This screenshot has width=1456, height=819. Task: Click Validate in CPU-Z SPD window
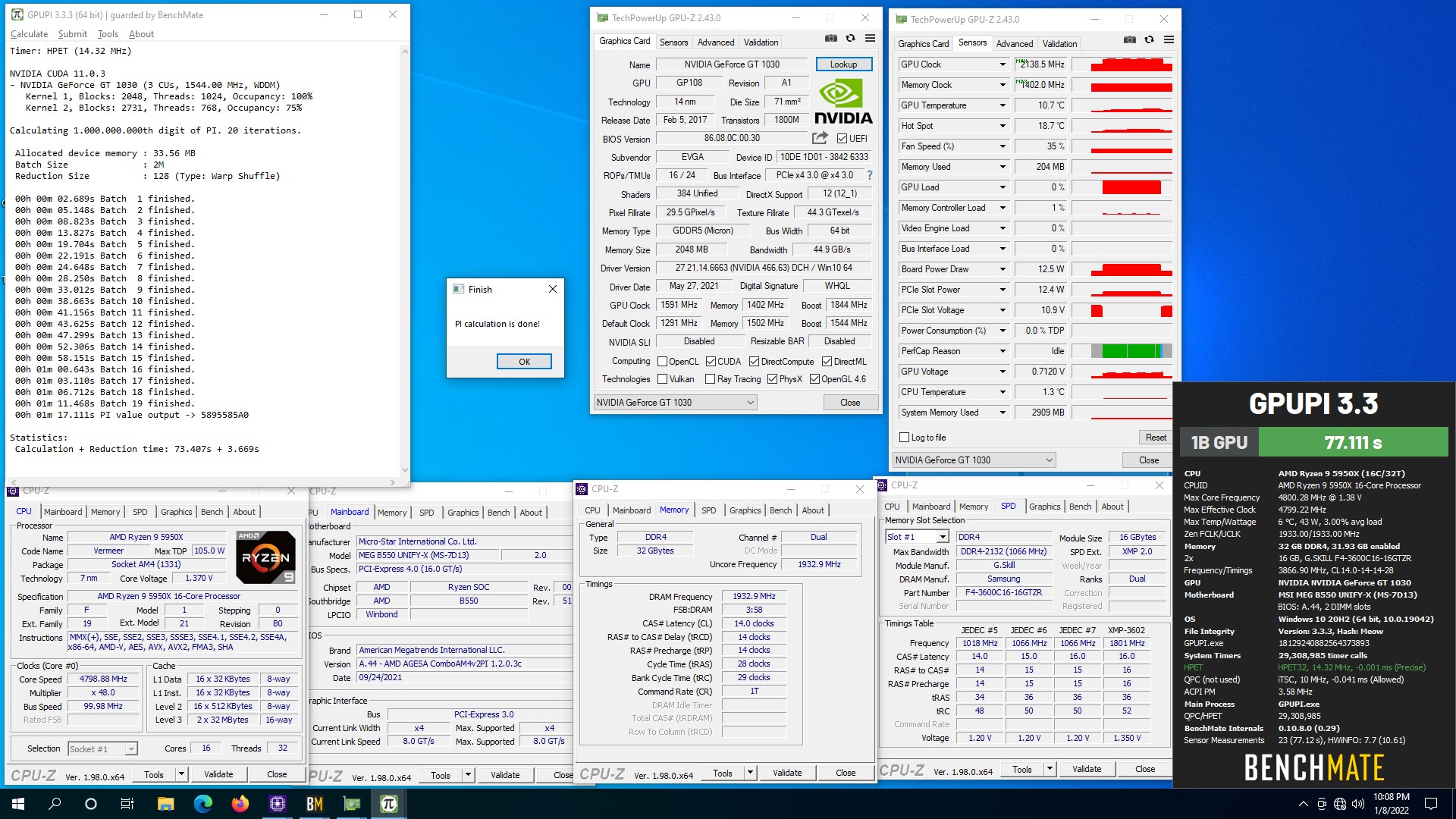click(x=1087, y=769)
